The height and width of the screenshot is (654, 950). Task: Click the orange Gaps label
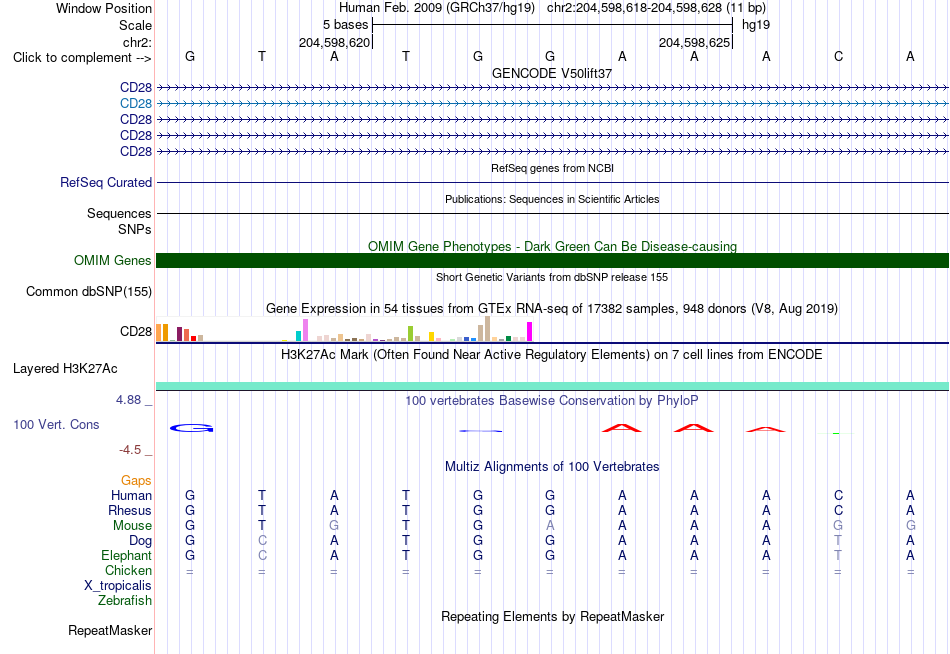click(x=136, y=481)
